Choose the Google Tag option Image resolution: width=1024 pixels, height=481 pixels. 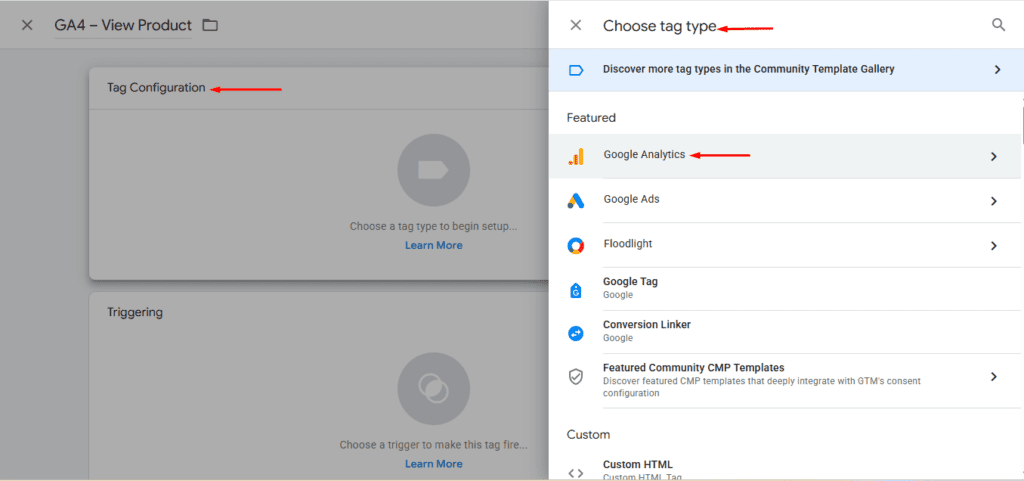coord(784,288)
